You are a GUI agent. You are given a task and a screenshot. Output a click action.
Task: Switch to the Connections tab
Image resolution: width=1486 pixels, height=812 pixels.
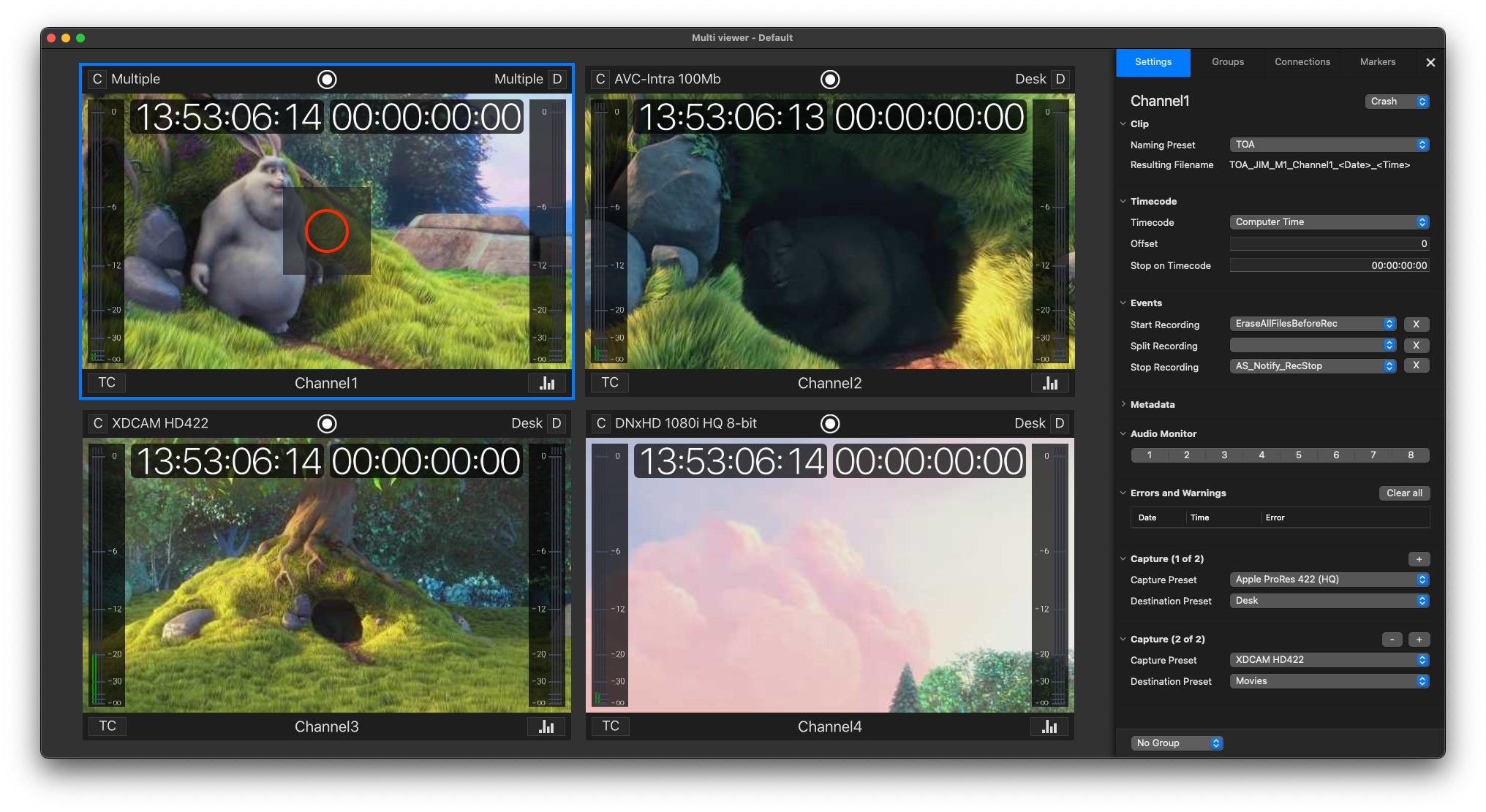coord(1302,62)
